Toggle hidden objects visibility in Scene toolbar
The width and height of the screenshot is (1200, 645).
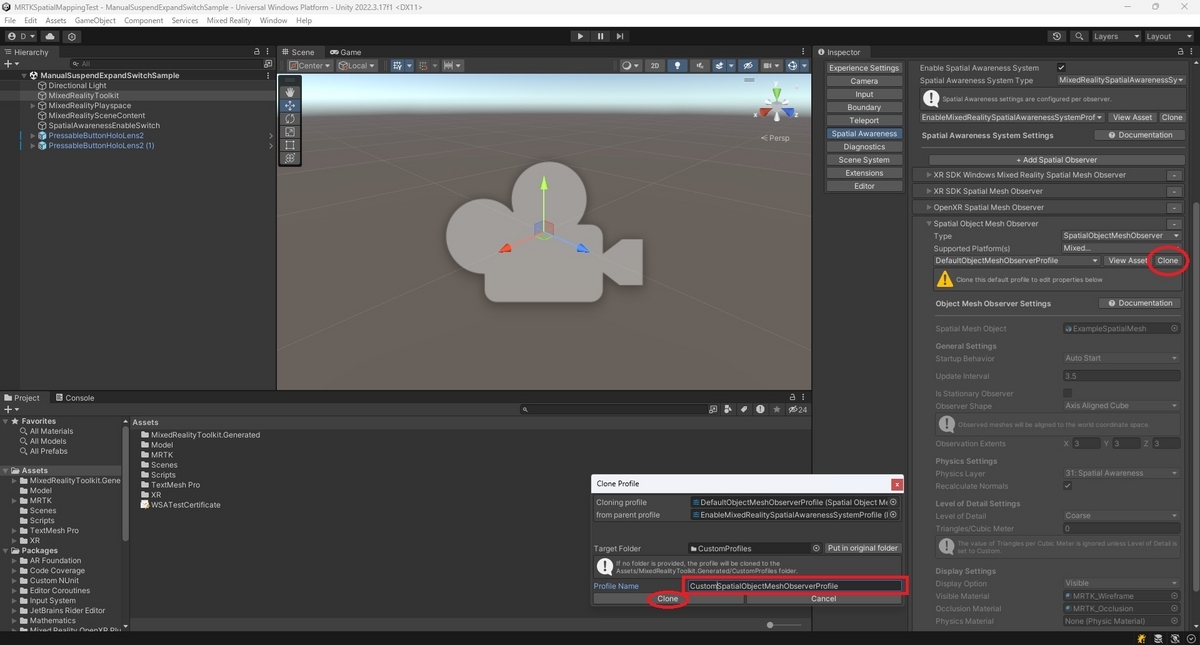pyautogui.click(x=748, y=66)
